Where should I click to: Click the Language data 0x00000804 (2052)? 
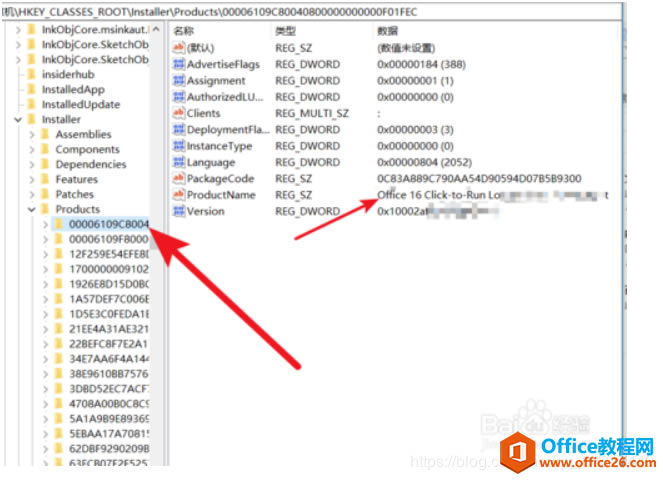point(424,162)
